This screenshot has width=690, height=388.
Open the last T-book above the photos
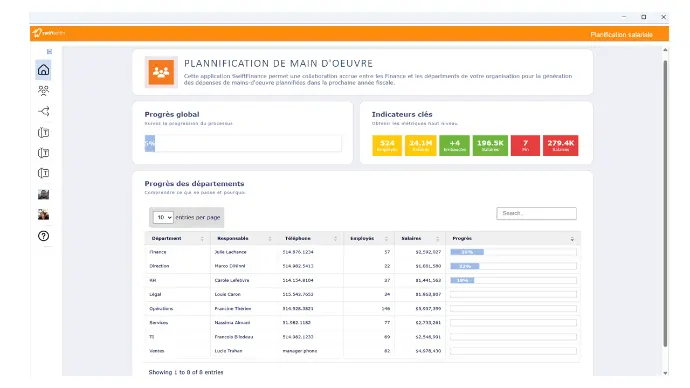43,173
